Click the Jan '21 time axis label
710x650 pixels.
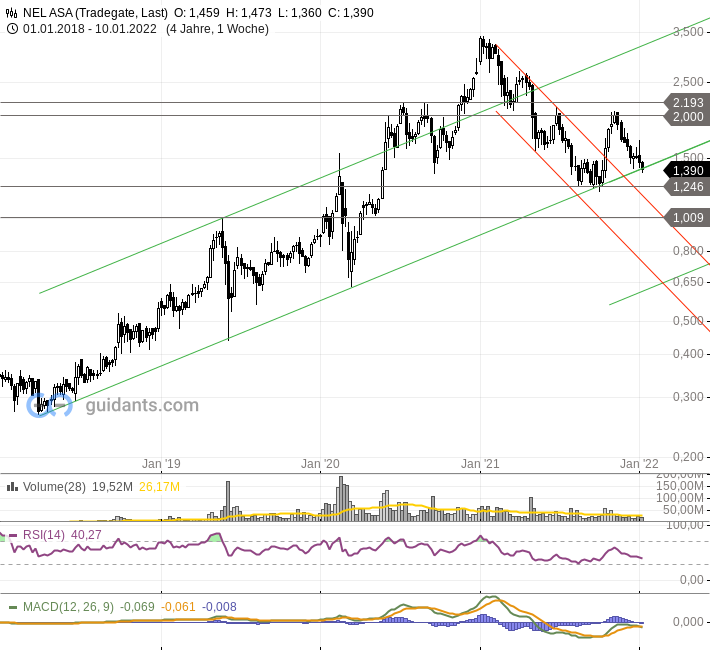click(480, 464)
